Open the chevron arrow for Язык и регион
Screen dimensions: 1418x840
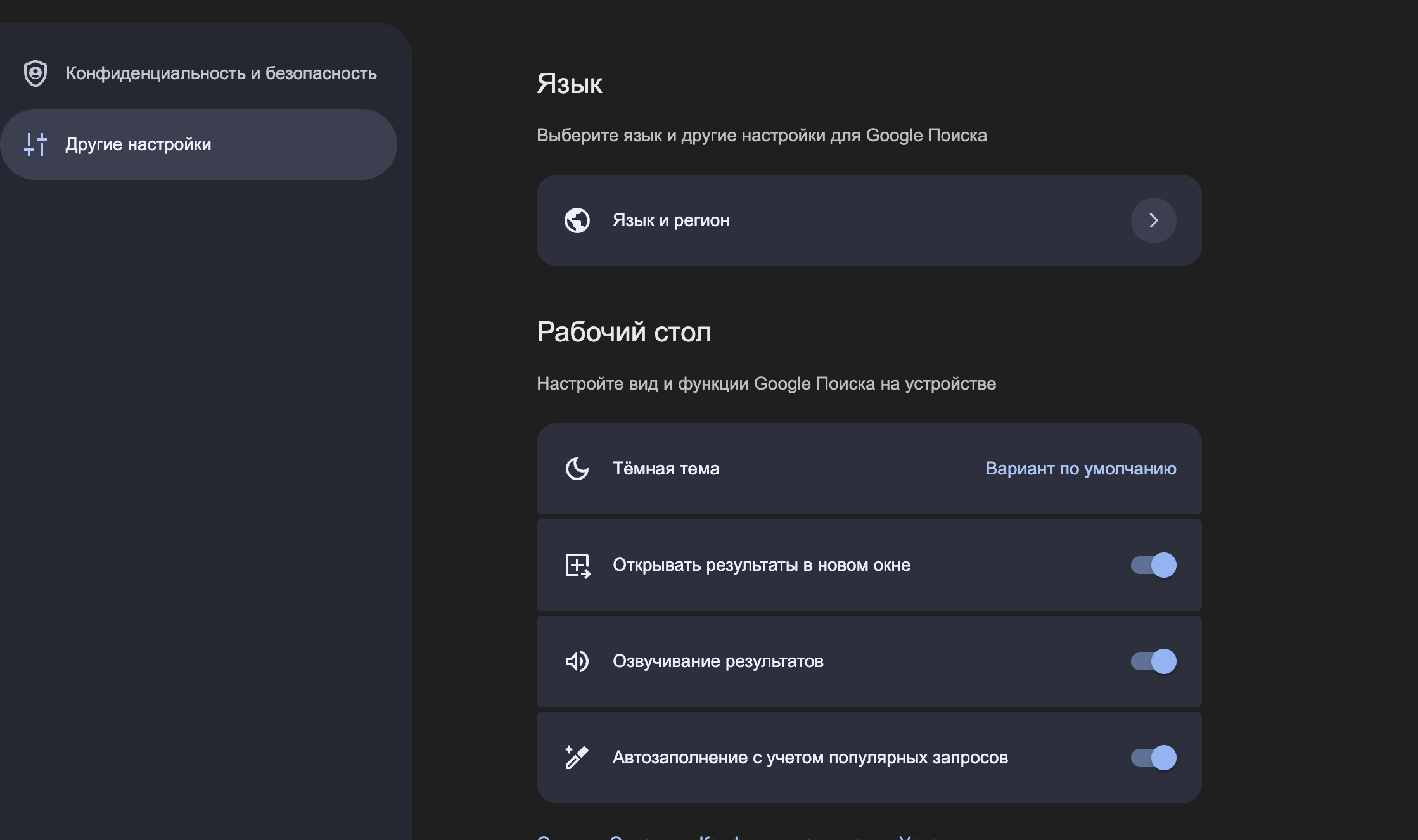(x=1153, y=220)
